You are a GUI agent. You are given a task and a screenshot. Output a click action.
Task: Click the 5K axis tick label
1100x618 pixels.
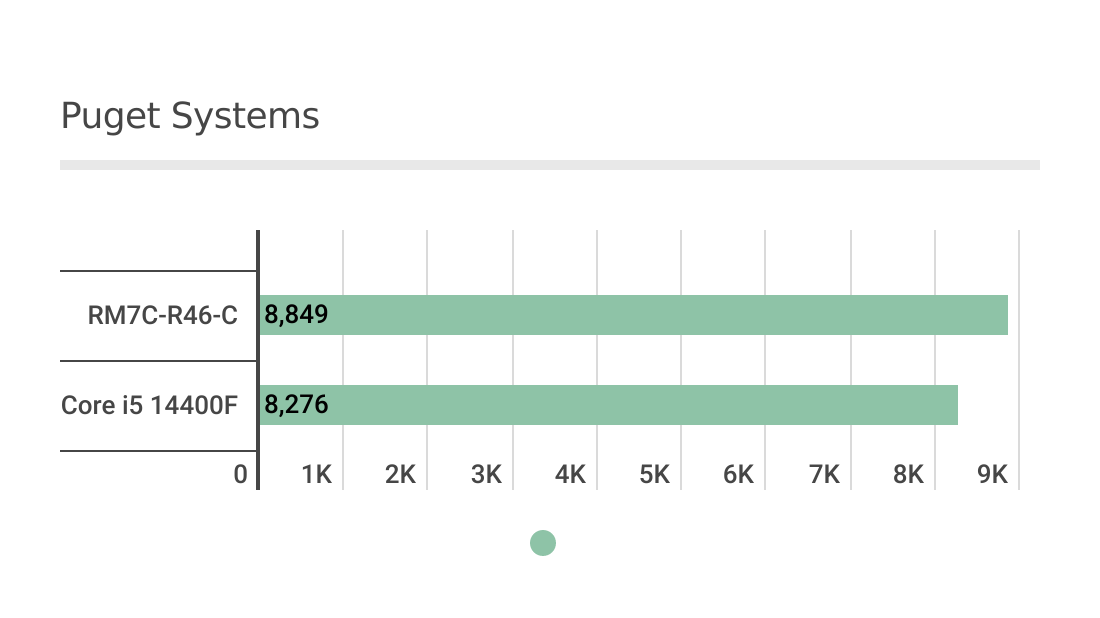[655, 475]
